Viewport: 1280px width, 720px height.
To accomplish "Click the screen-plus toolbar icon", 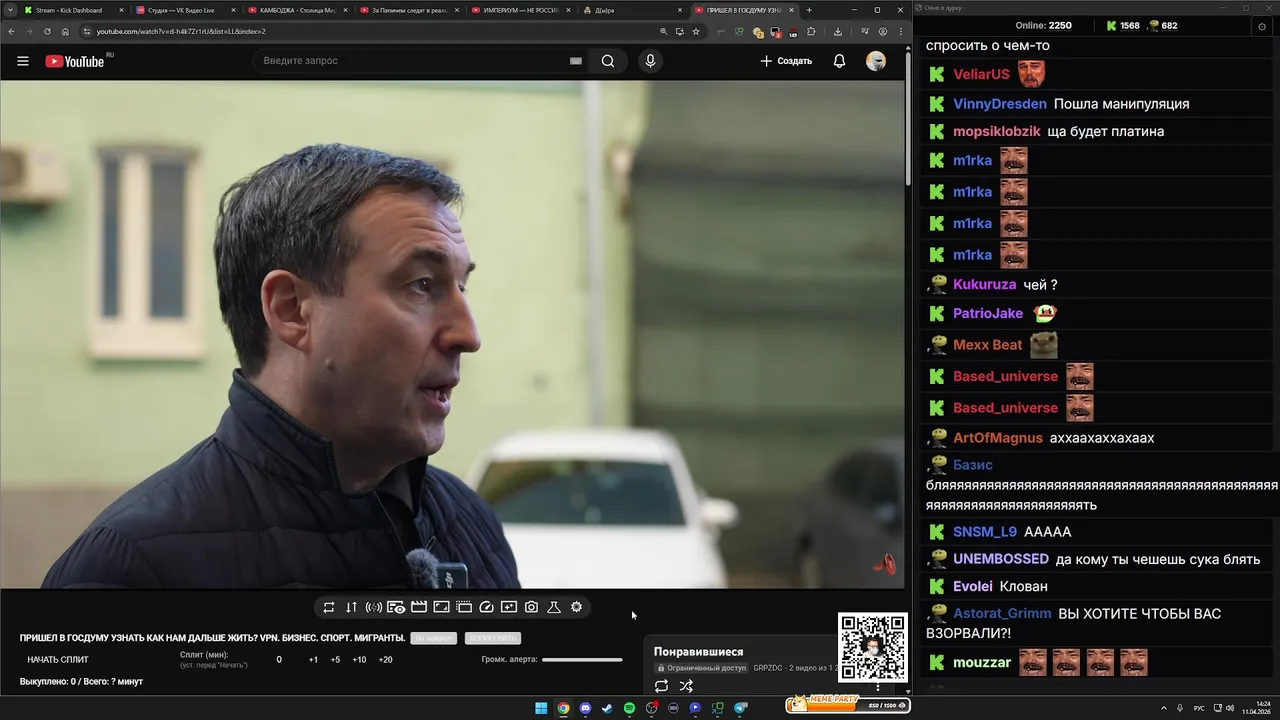I will click(509, 607).
